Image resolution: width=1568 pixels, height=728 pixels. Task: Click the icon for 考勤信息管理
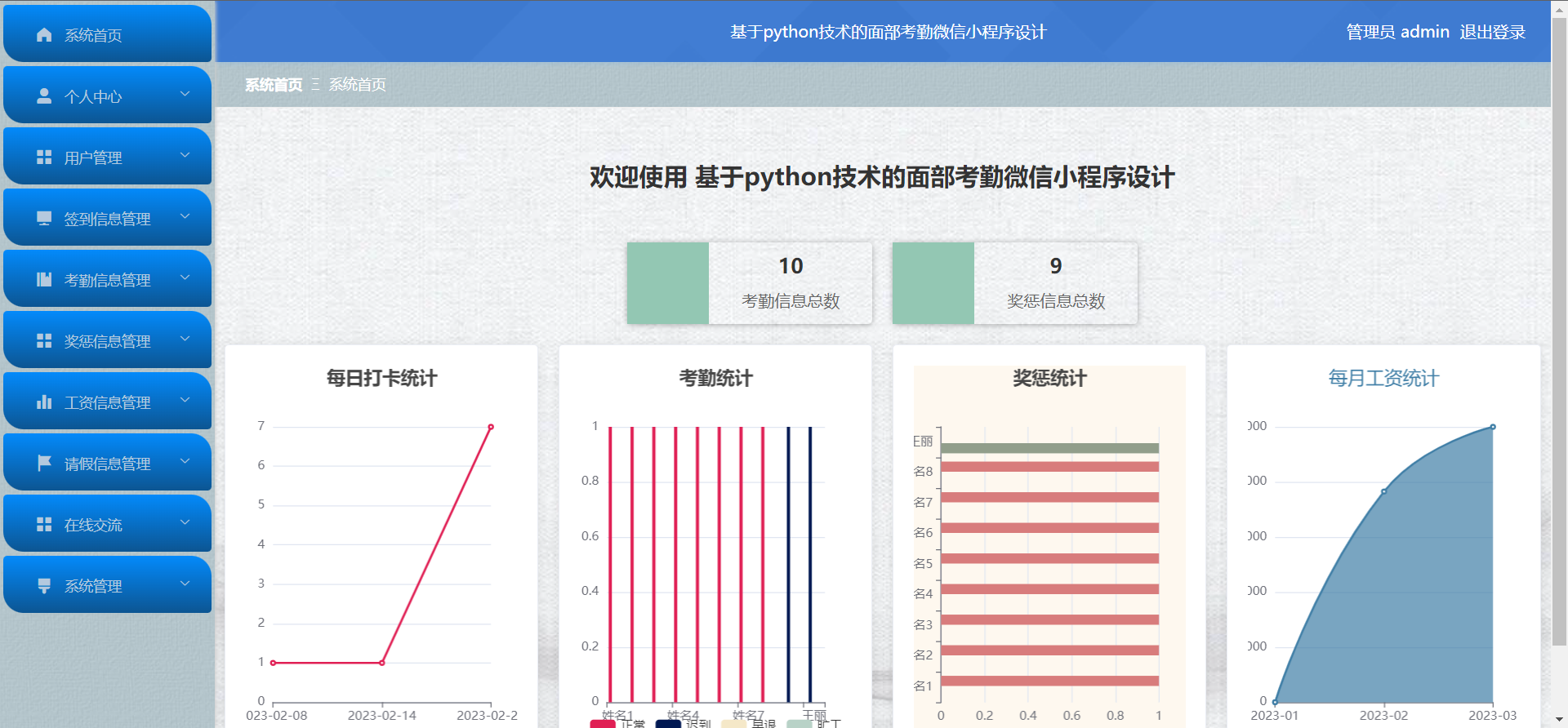pyautogui.click(x=44, y=280)
